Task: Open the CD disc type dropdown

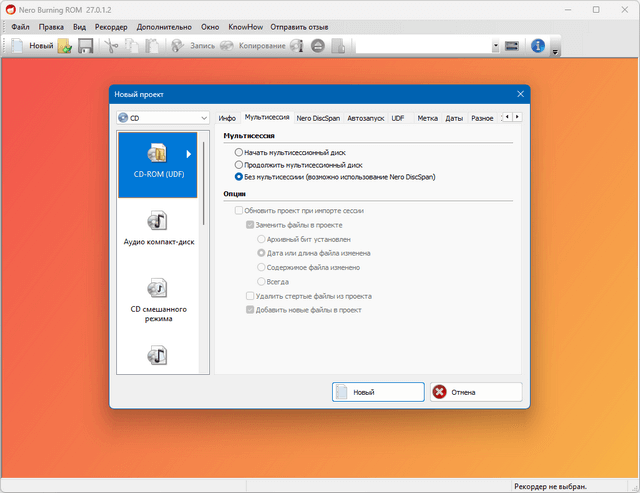Action: tap(161, 118)
